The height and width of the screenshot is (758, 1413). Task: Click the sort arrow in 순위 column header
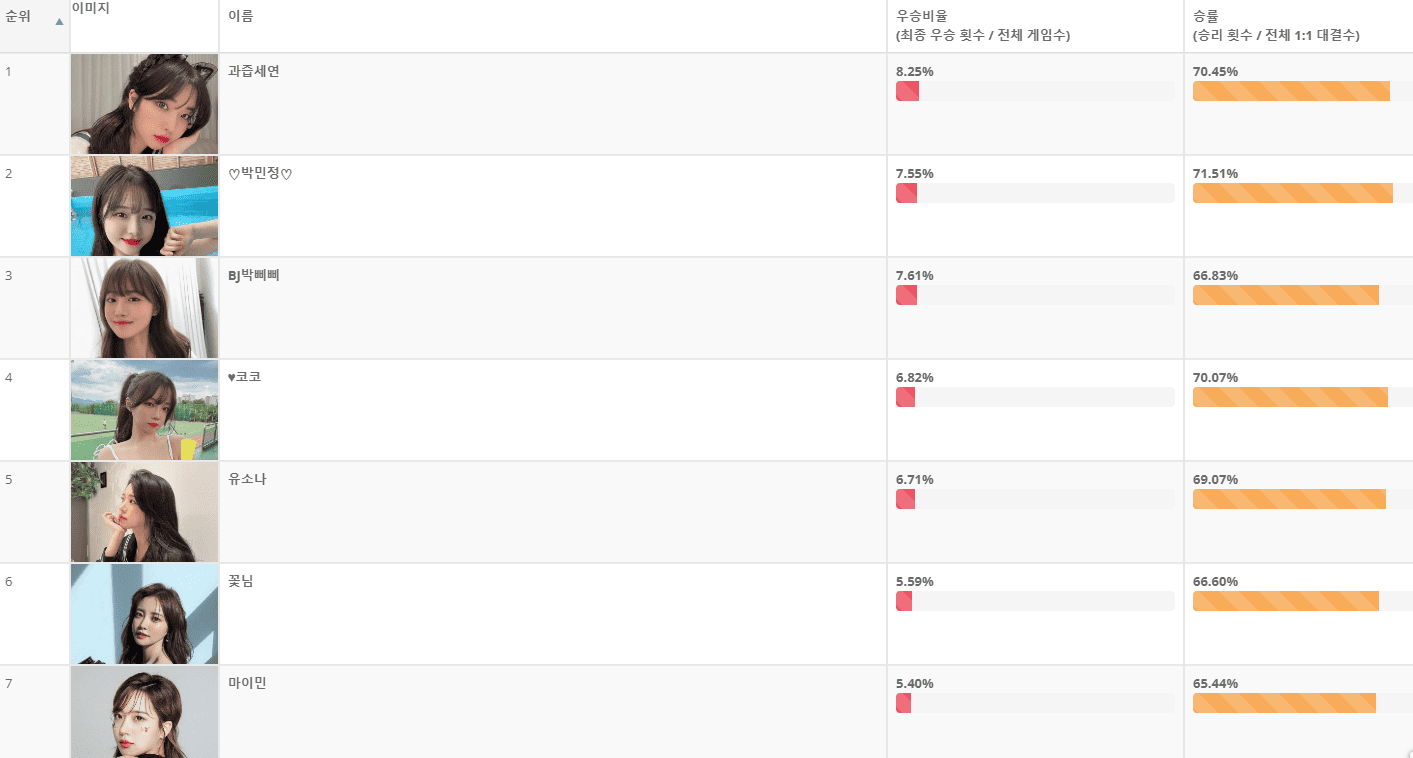pos(59,21)
